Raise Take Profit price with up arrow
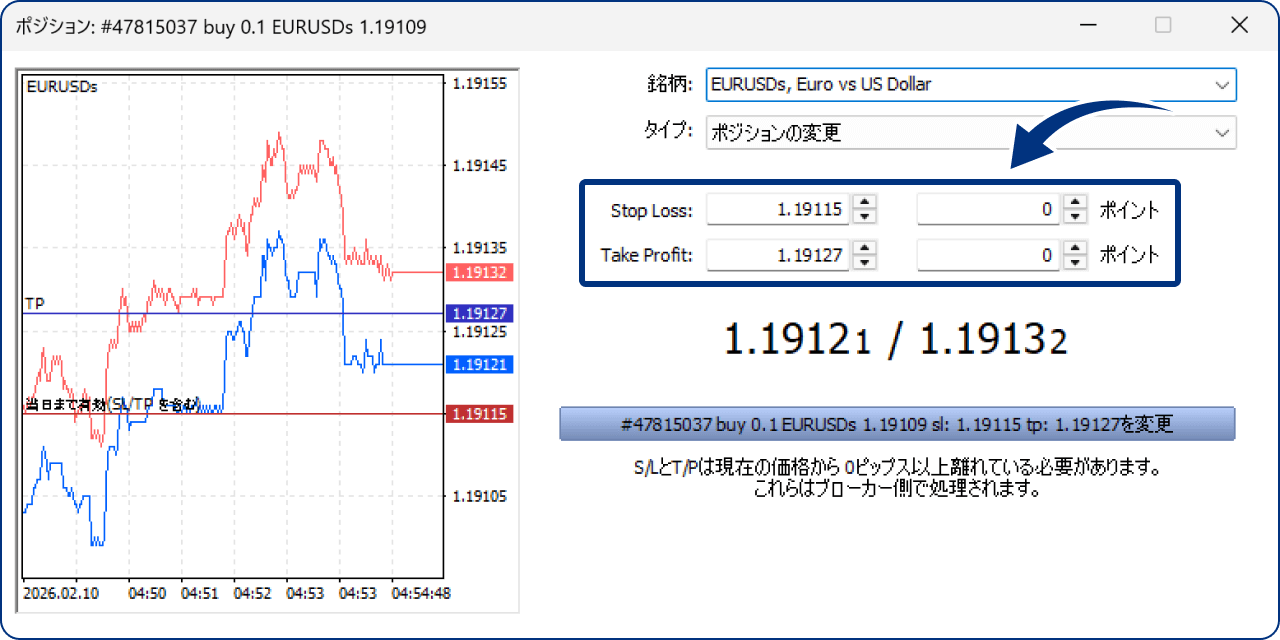 pos(865,249)
